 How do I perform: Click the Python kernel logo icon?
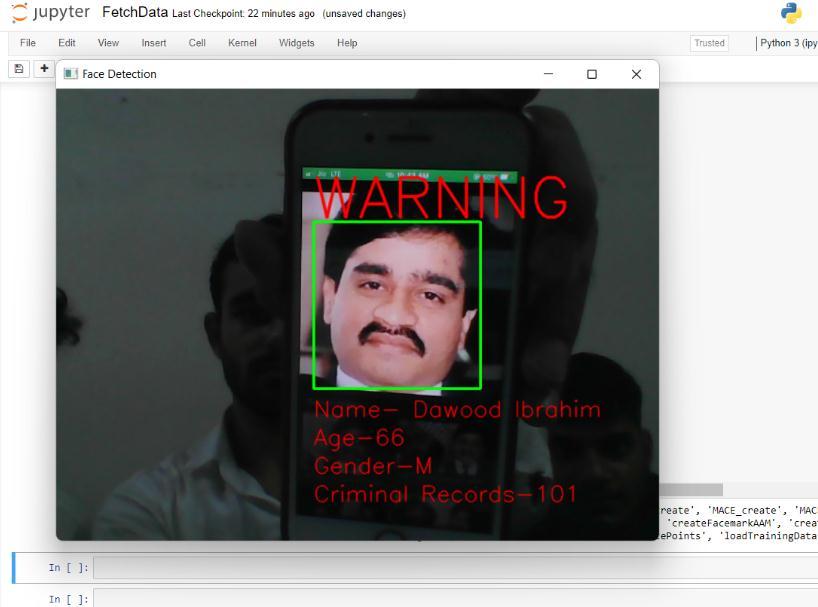791,13
